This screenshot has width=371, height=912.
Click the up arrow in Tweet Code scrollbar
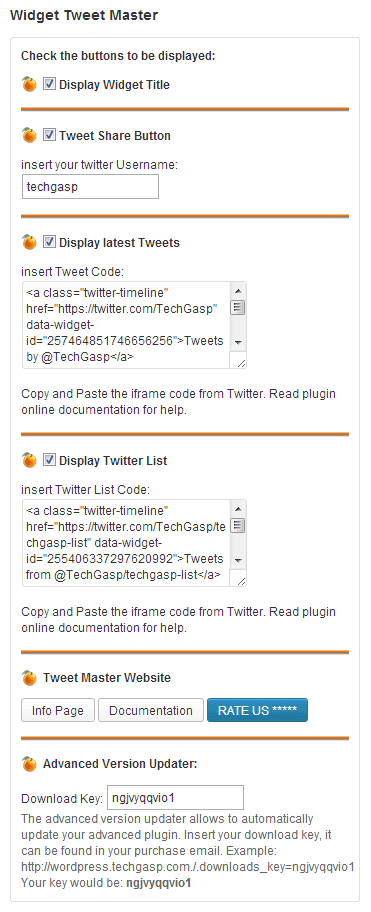point(238,290)
